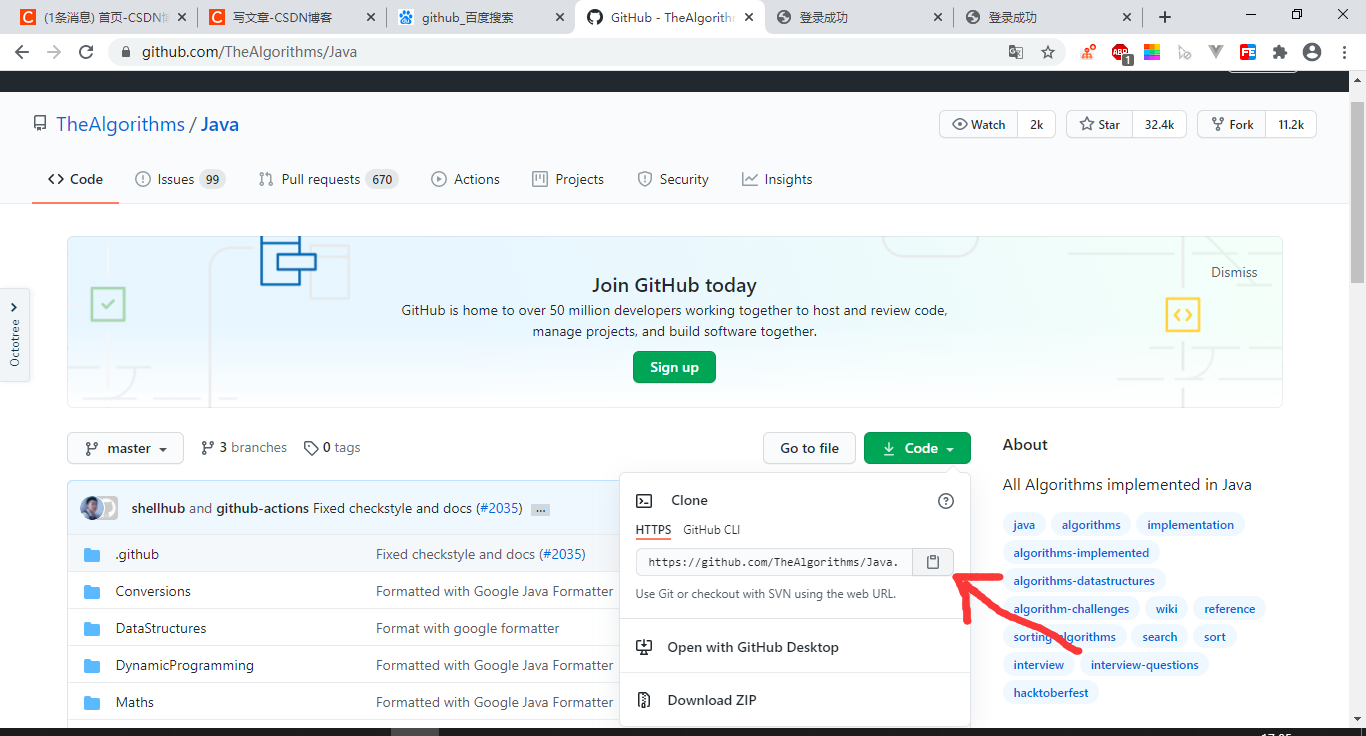Open the Adblock Plus extension icon
This screenshot has width=1366, height=736.
[x=1121, y=53]
